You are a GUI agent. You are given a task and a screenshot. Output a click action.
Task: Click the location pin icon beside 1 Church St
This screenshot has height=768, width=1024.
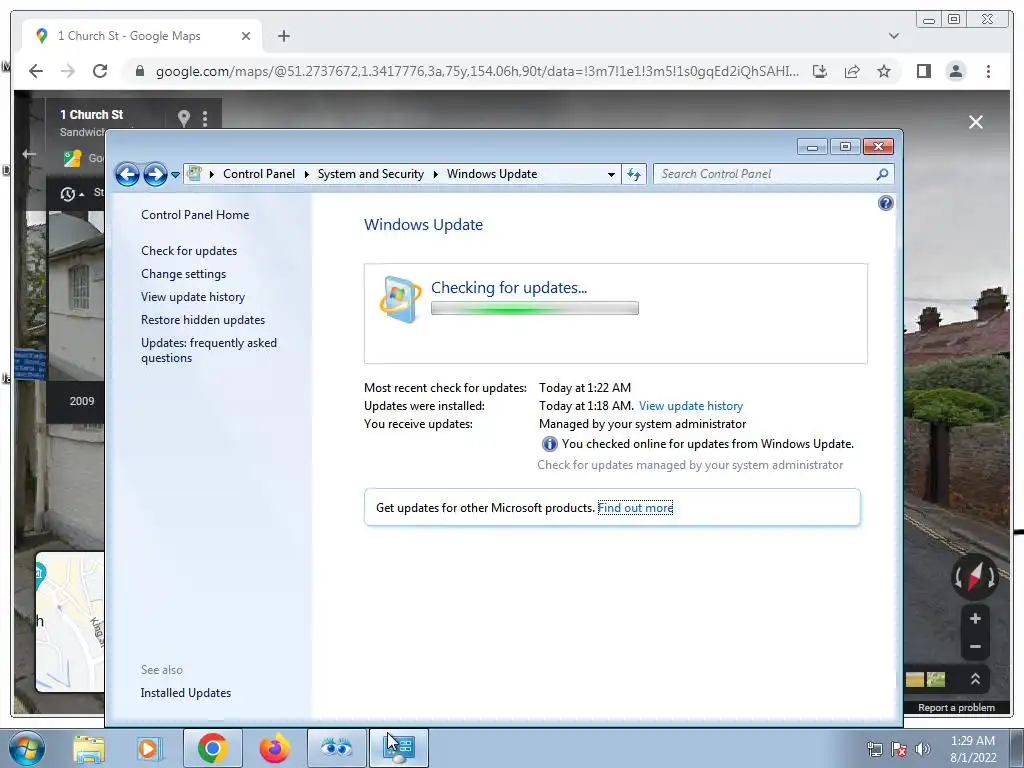tap(184, 118)
